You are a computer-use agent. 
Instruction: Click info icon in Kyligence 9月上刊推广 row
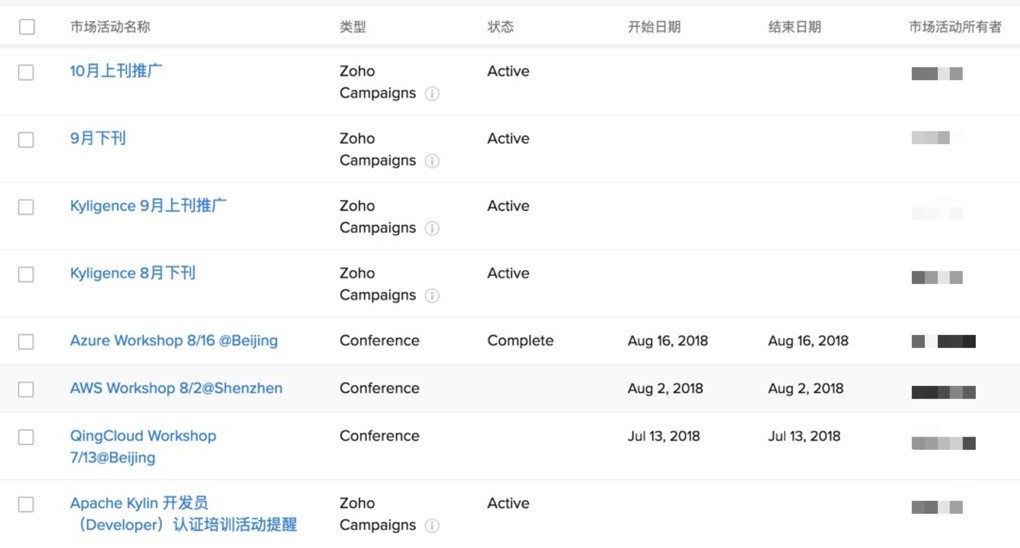[x=432, y=228]
